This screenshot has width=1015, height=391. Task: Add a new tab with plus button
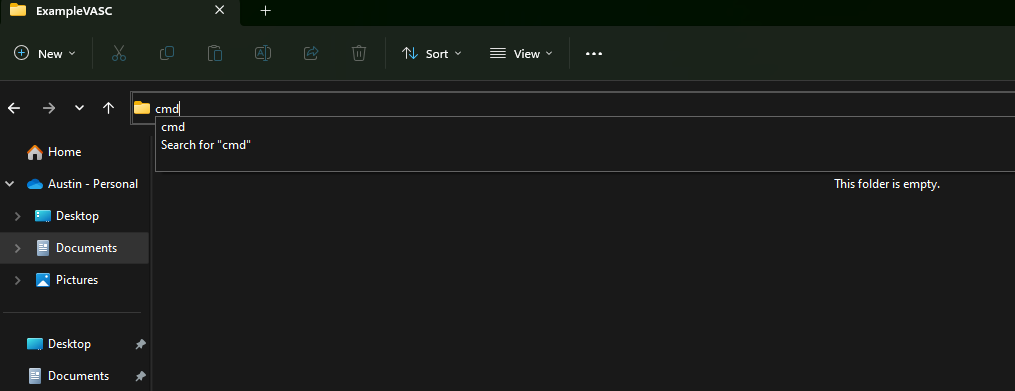pos(265,11)
